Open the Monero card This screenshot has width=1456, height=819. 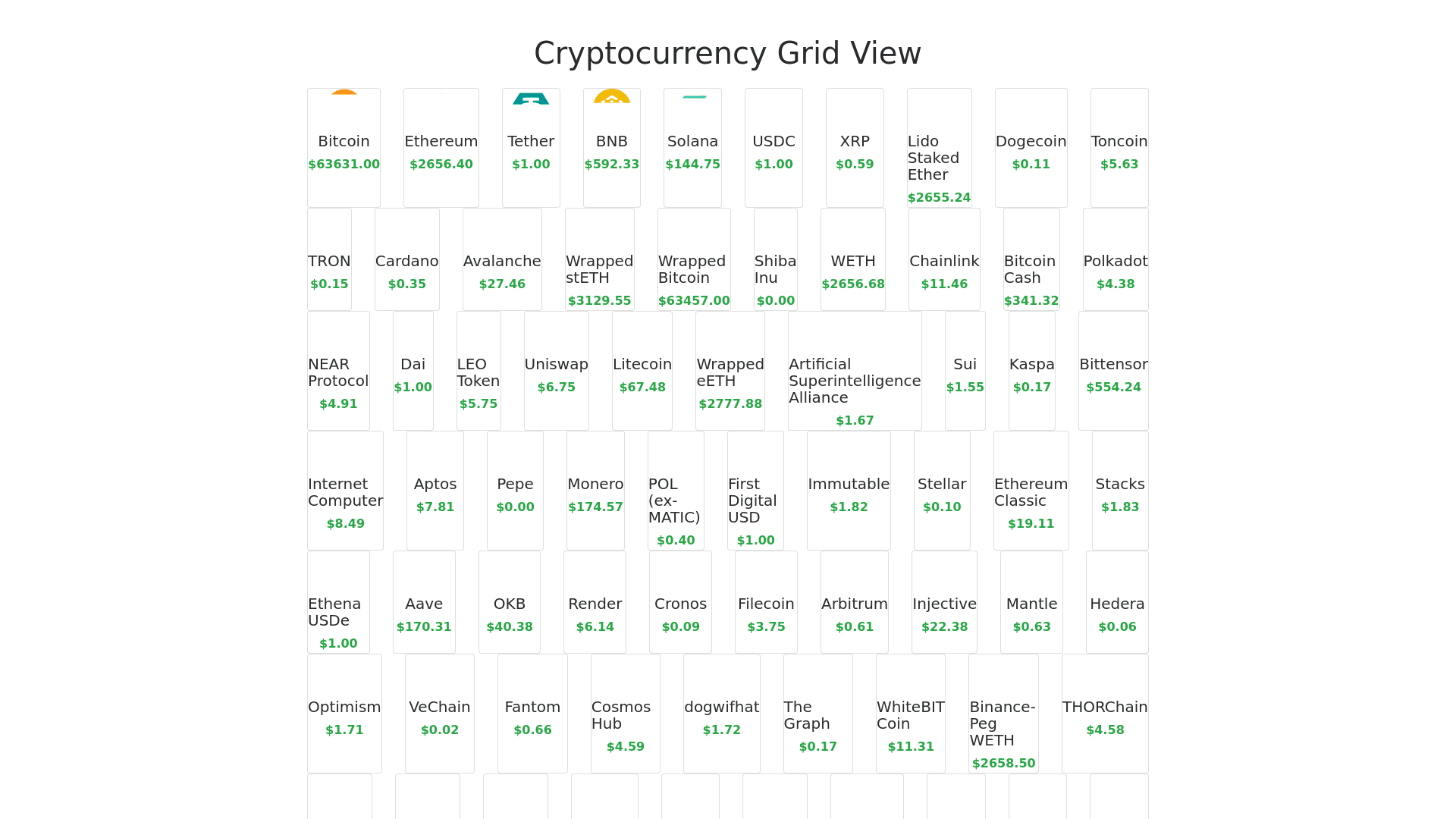pyautogui.click(x=595, y=491)
